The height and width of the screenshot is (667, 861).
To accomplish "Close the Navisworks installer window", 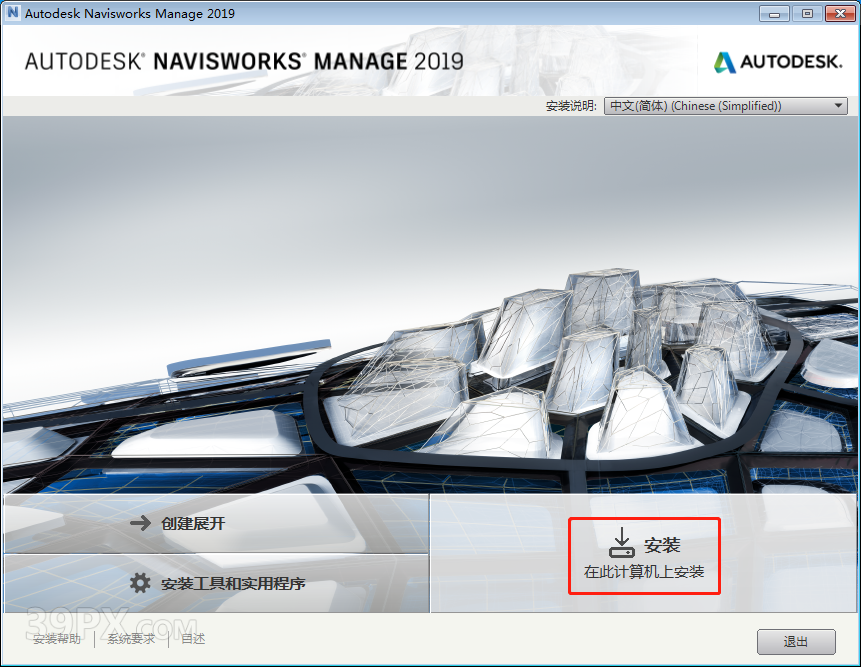I will (x=838, y=13).
